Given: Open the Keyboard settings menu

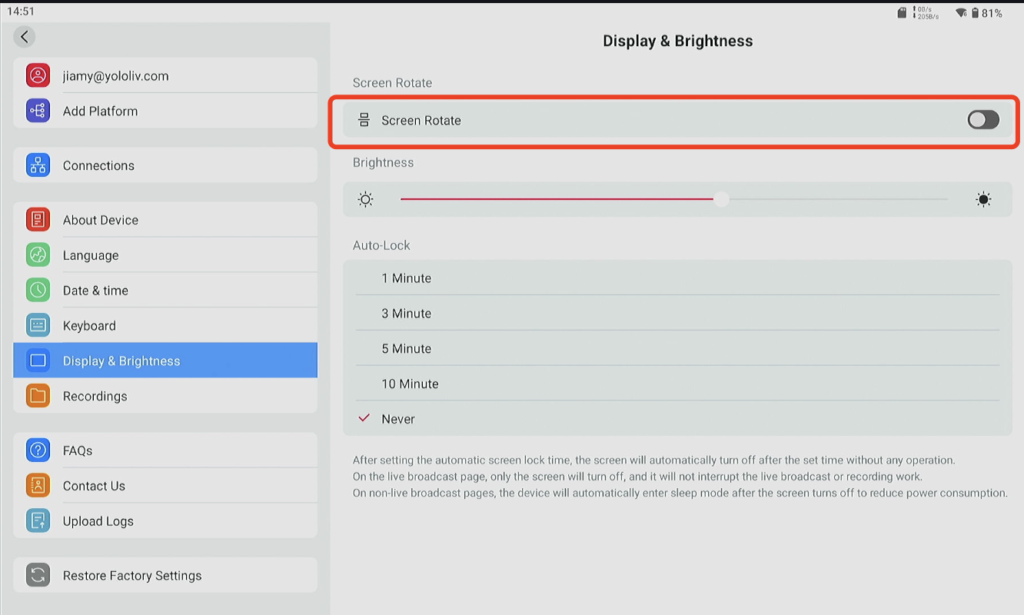Looking at the screenshot, I should coord(165,325).
